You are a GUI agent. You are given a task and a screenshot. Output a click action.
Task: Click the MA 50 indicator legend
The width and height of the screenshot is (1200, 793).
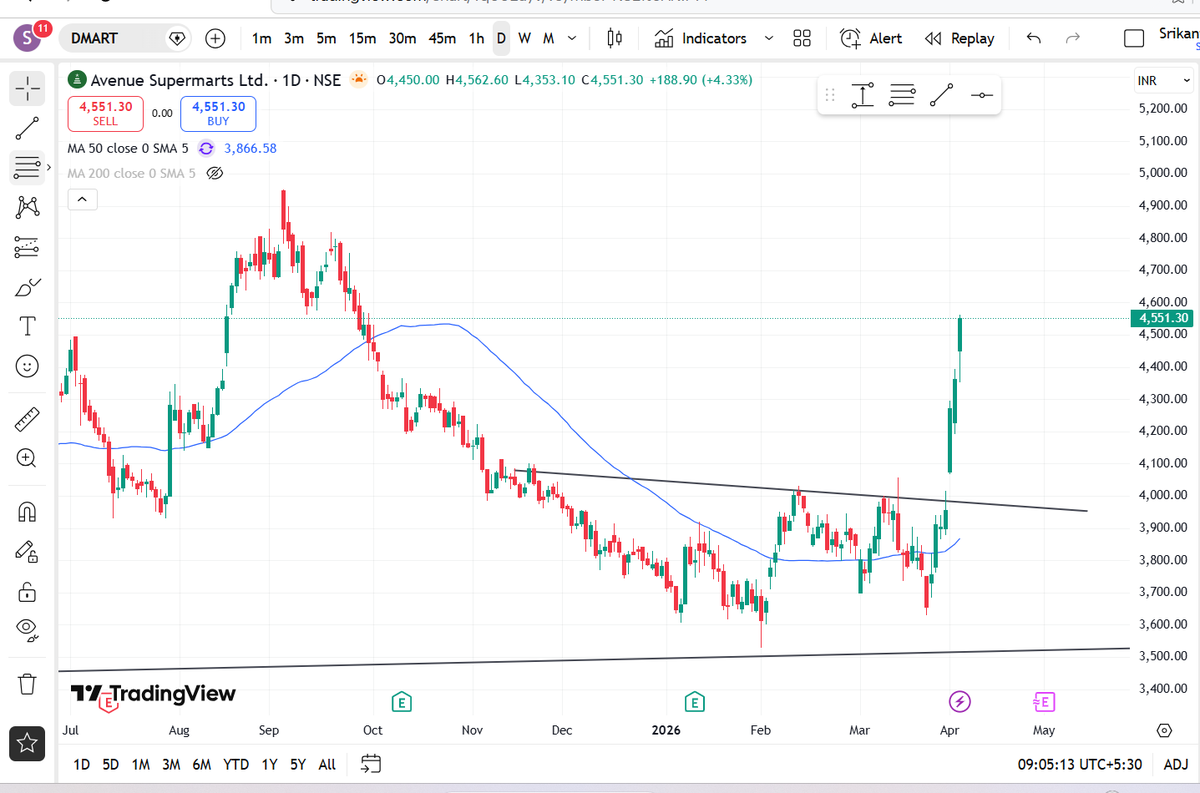click(127, 148)
